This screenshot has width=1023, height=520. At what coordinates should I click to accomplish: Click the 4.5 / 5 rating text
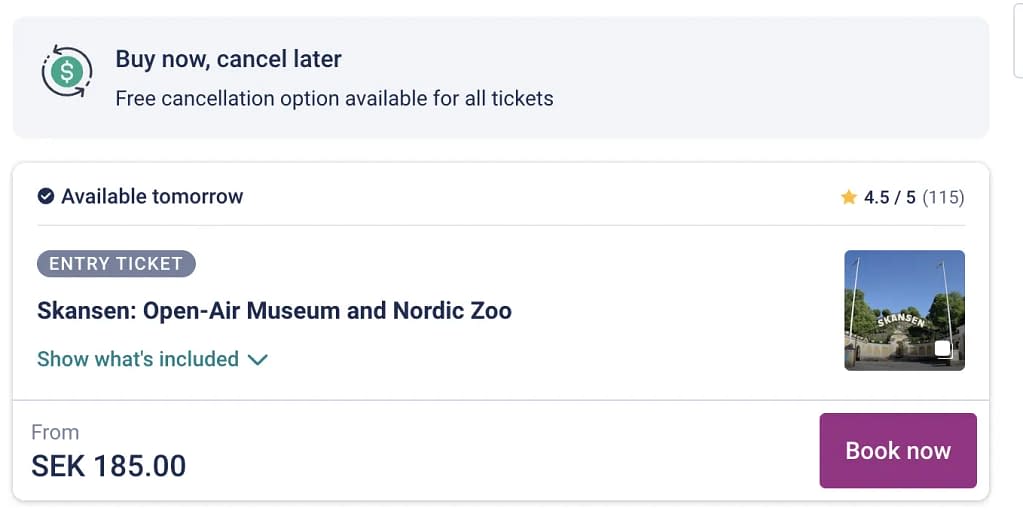coord(890,197)
